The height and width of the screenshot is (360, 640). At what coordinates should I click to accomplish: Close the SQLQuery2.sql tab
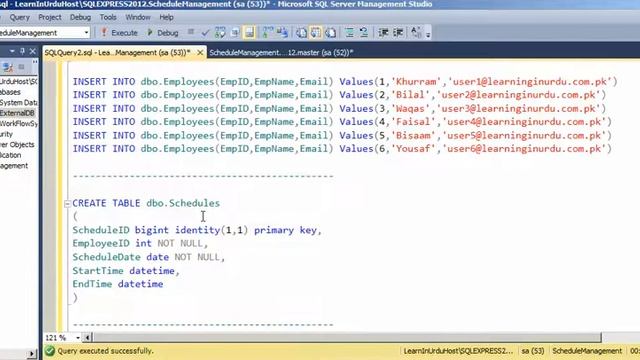[x=200, y=53]
